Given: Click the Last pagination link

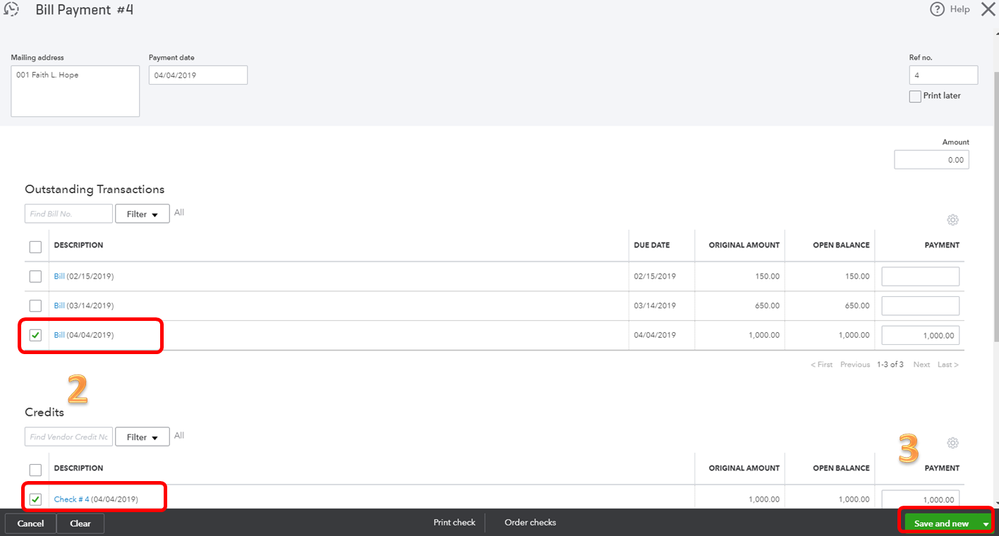Looking at the screenshot, I should [947, 365].
